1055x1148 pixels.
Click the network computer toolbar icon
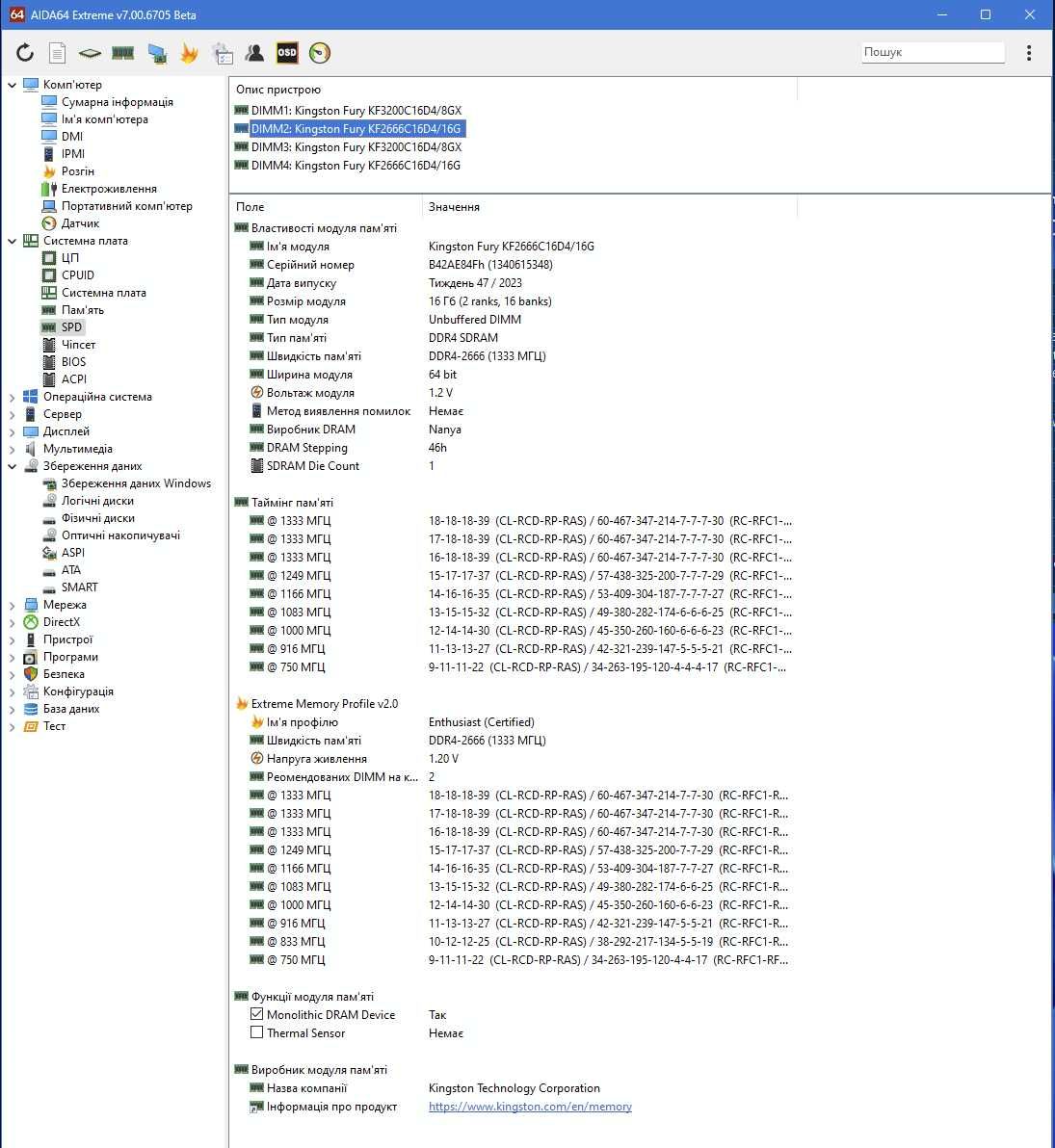(x=157, y=53)
